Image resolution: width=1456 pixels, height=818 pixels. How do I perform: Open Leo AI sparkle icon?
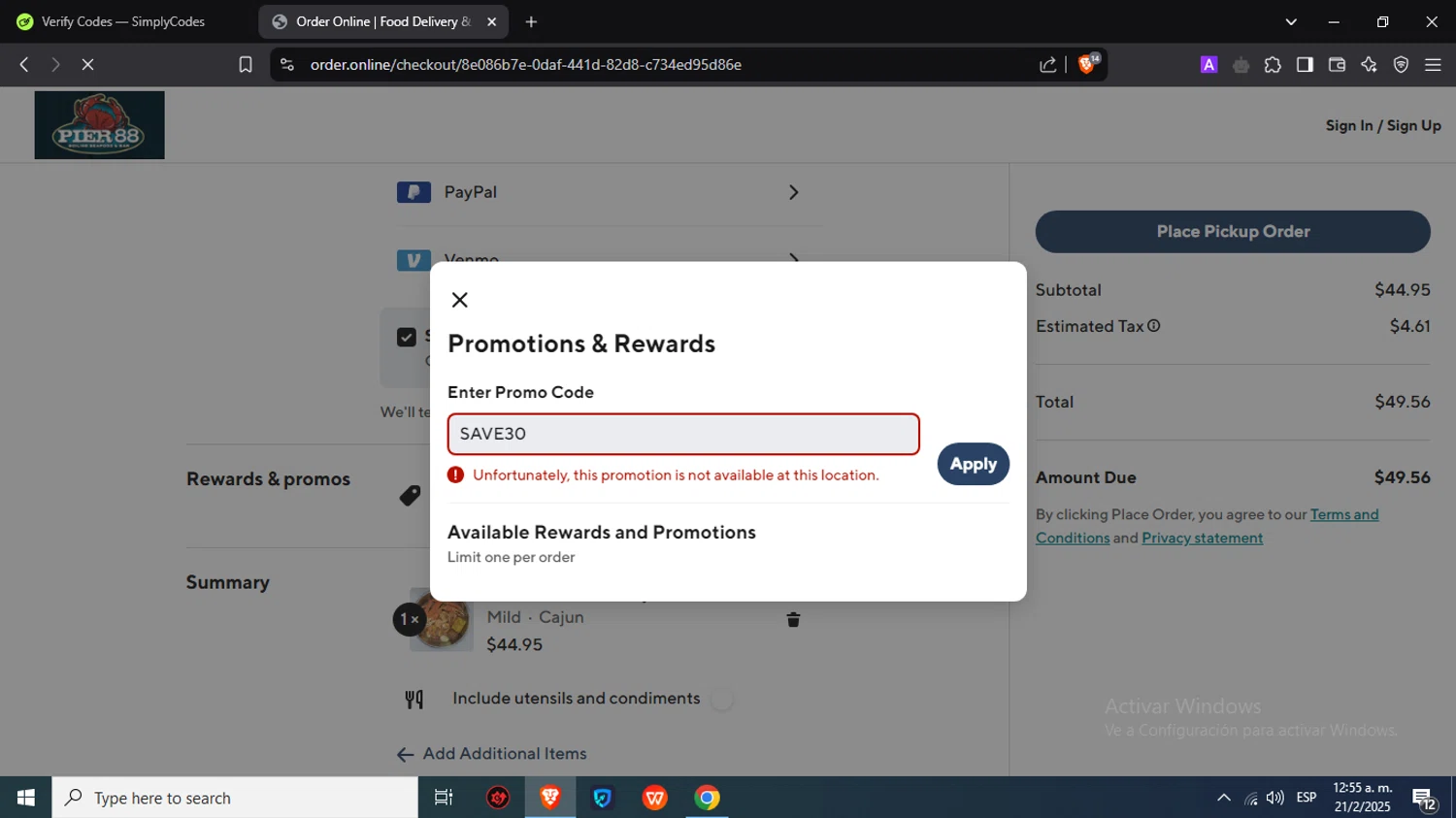point(1369,64)
